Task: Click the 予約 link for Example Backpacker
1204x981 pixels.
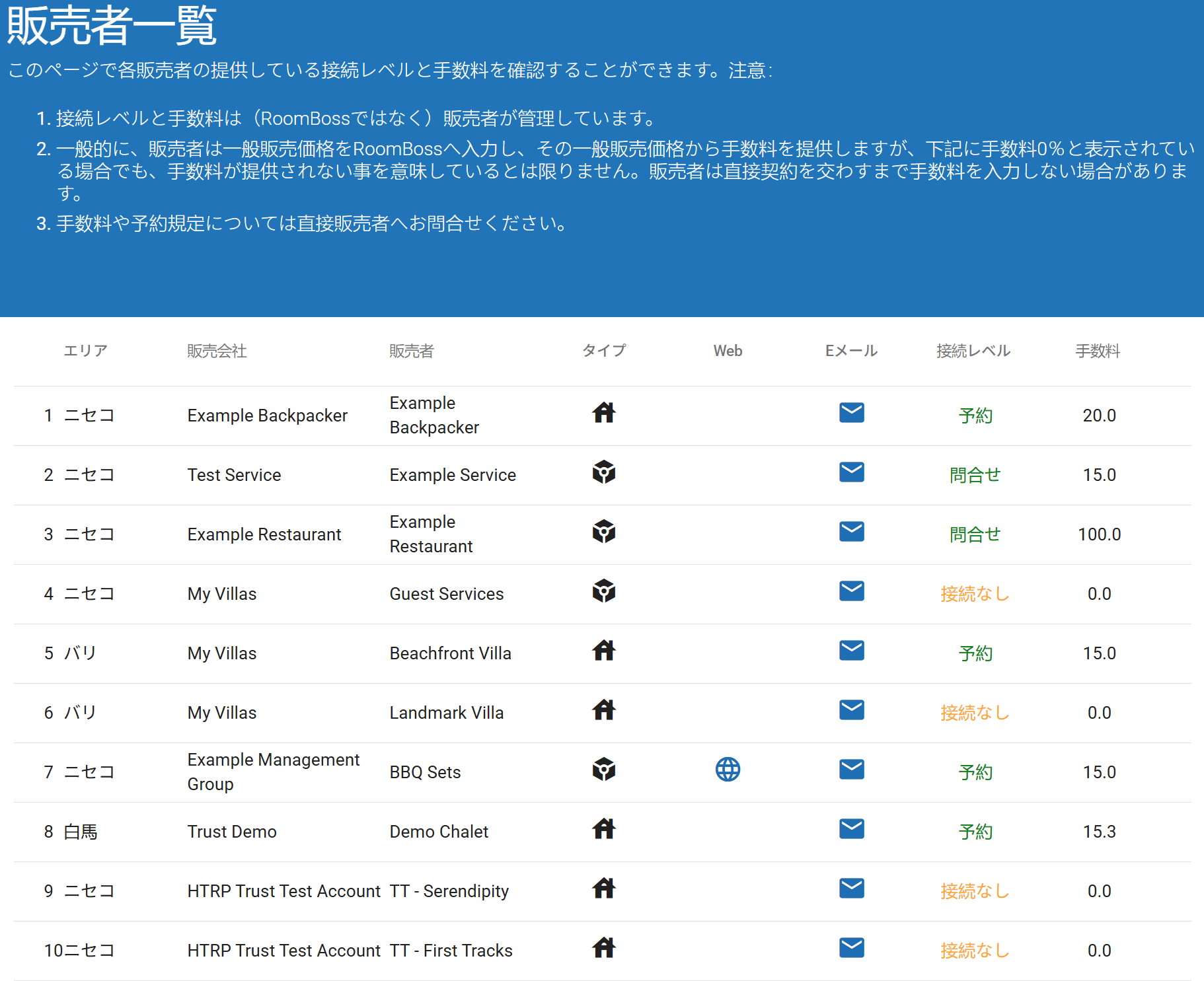Action: (975, 416)
